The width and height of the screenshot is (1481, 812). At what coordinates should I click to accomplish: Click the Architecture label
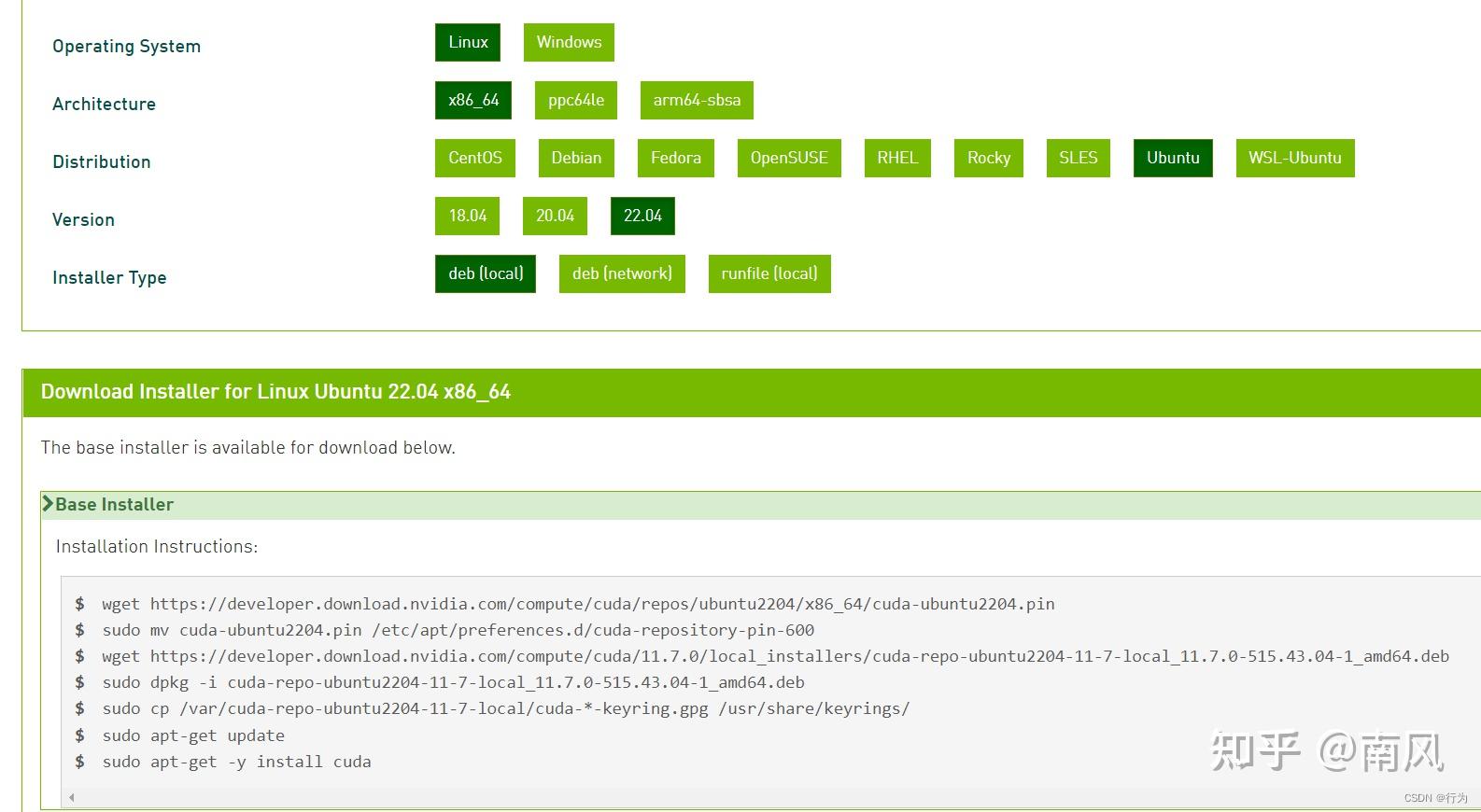pyautogui.click(x=104, y=105)
